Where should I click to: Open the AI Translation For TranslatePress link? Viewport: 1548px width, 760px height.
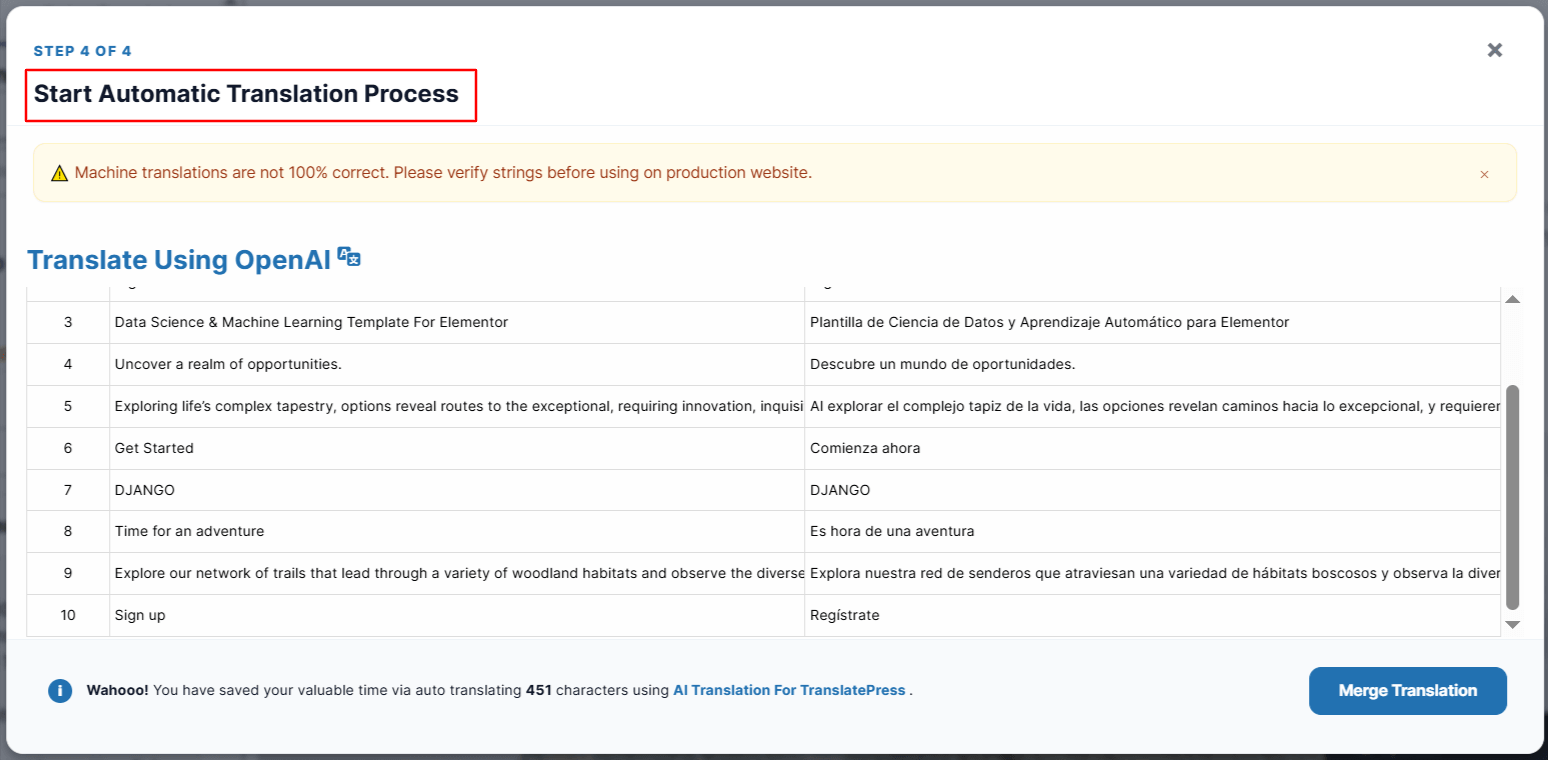point(789,690)
